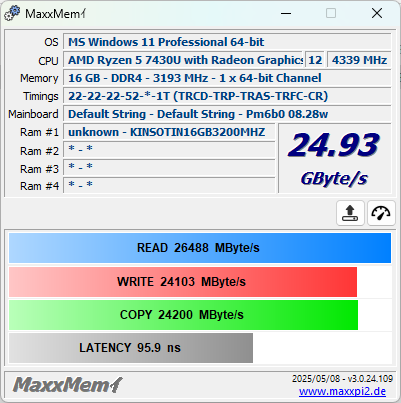Click the 24.93 GByte/s score display
Viewport: 401px width, 403px height.
point(334,158)
